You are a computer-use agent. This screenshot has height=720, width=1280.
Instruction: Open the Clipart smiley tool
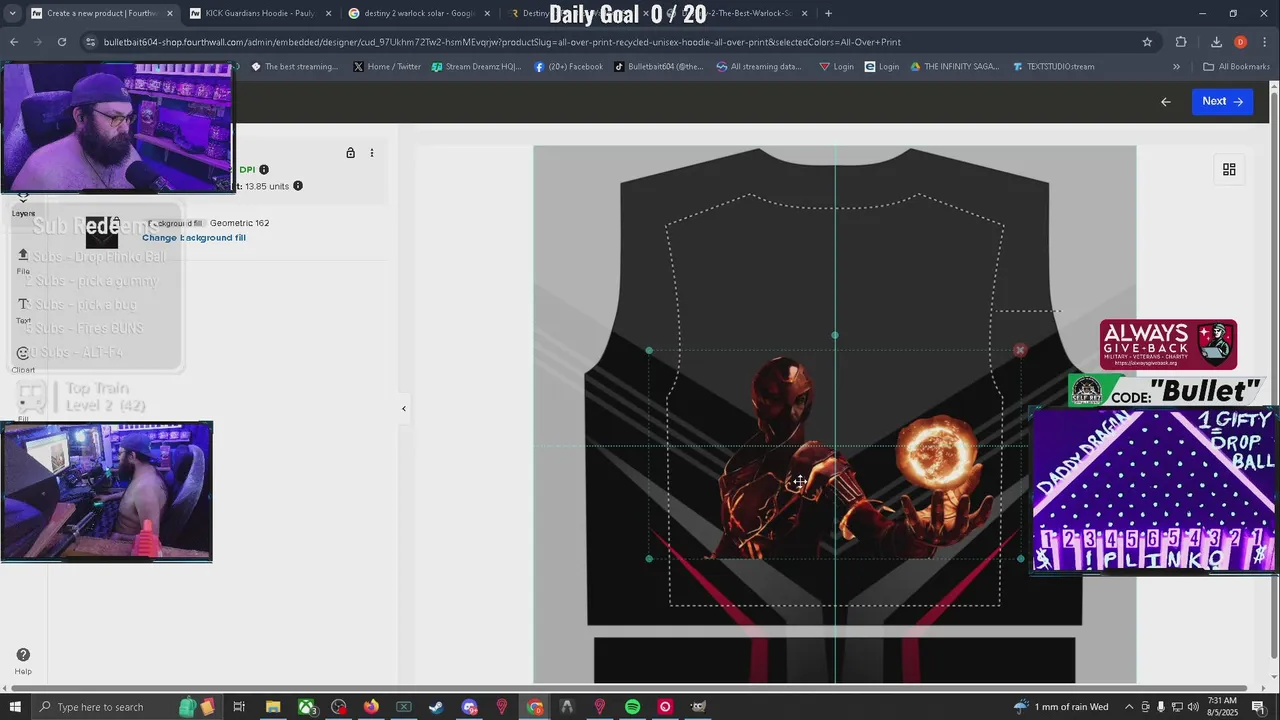pyautogui.click(x=23, y=359)
